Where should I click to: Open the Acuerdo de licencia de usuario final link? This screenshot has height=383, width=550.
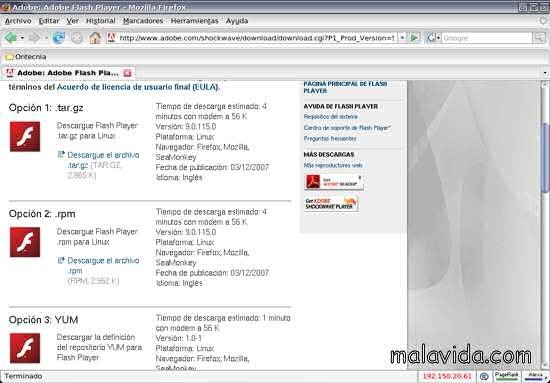(x=138, y=87)
